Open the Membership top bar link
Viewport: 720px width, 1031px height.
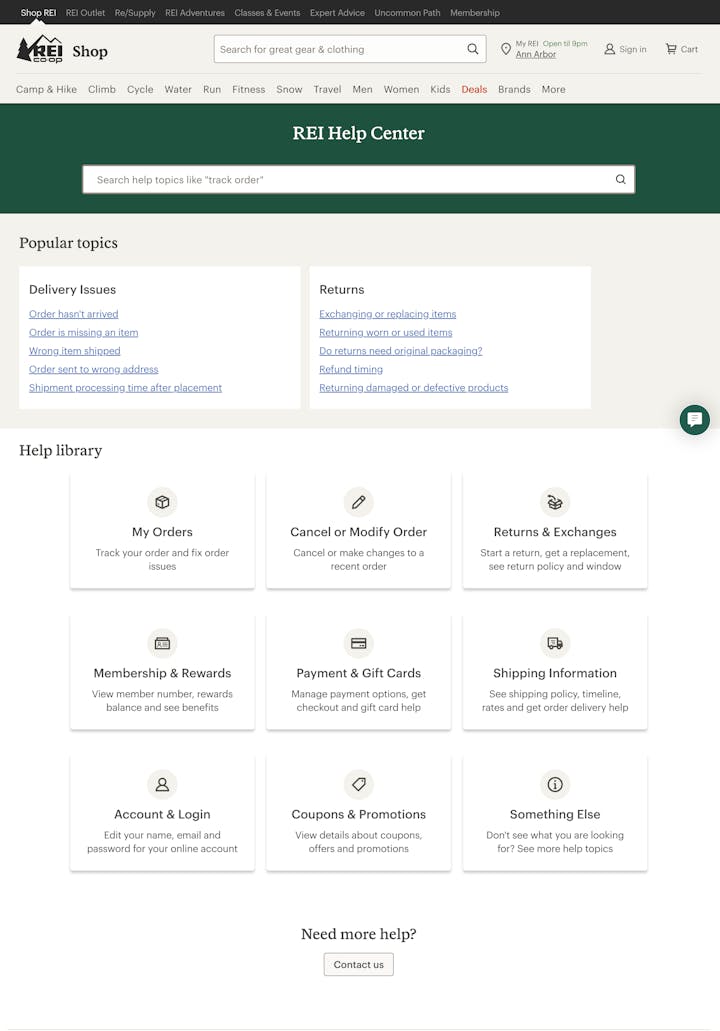pyautogui.click(x=474, y=13)
